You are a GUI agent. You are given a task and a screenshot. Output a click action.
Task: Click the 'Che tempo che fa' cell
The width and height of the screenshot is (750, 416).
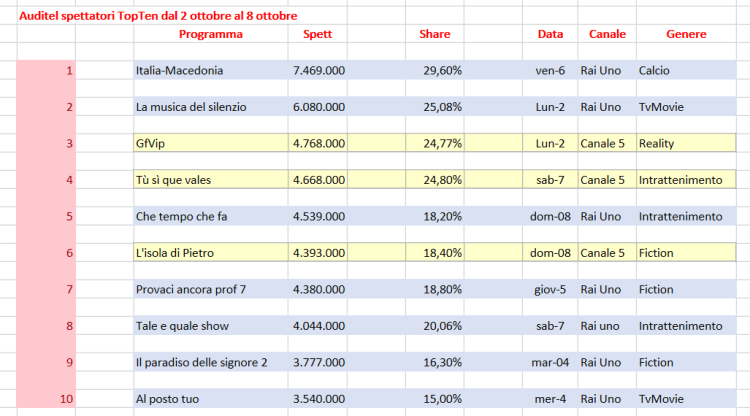point(181,216)
